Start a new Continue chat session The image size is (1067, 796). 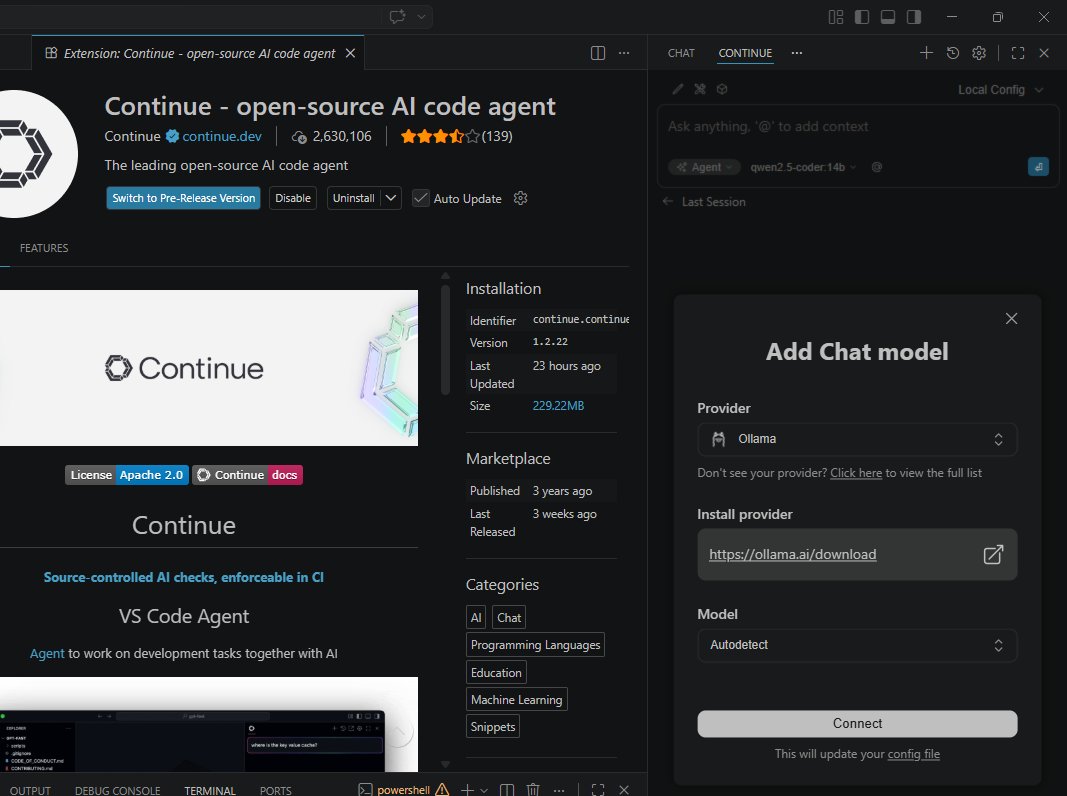(x=926, y=53)
